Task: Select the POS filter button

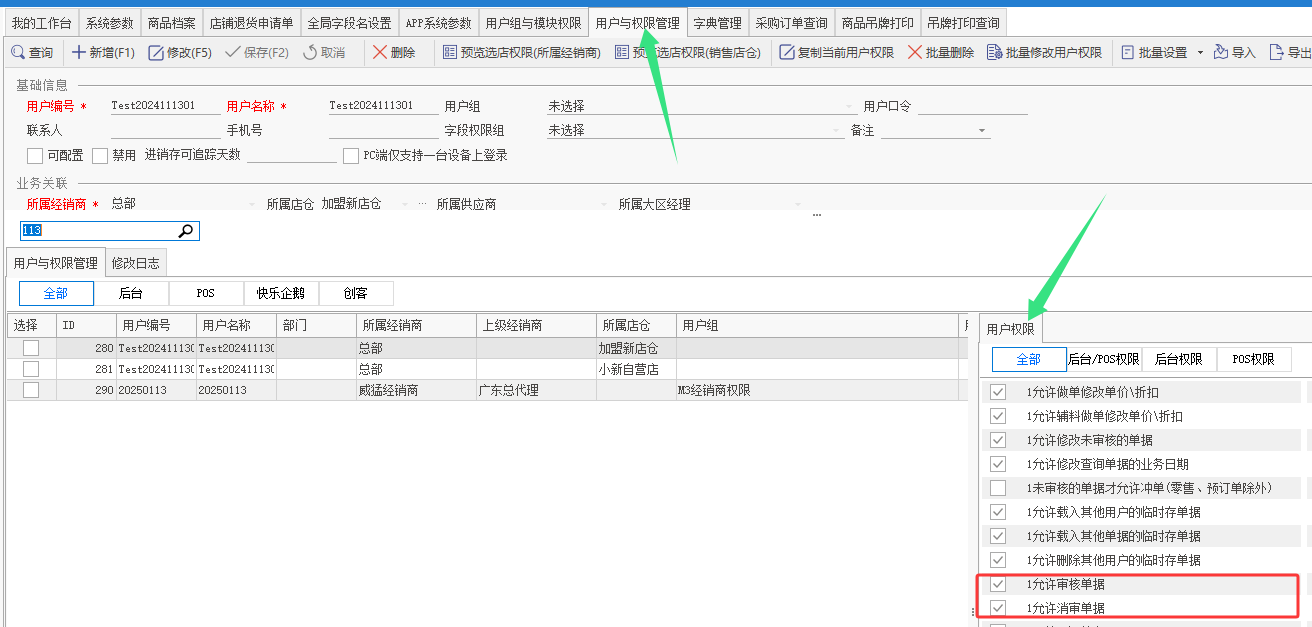Action: pyautogui.click(x=206, y=293)
